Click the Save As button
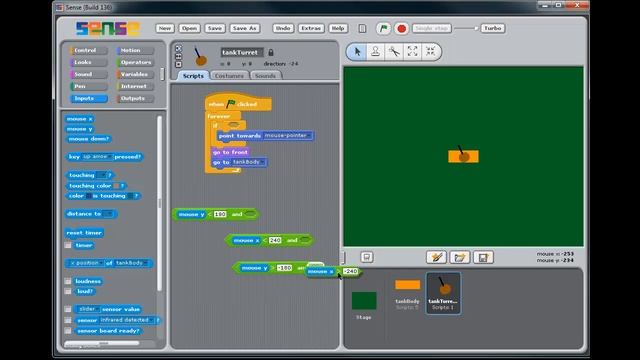The height and width of the screenshot is (360, 640). (244, 29)
